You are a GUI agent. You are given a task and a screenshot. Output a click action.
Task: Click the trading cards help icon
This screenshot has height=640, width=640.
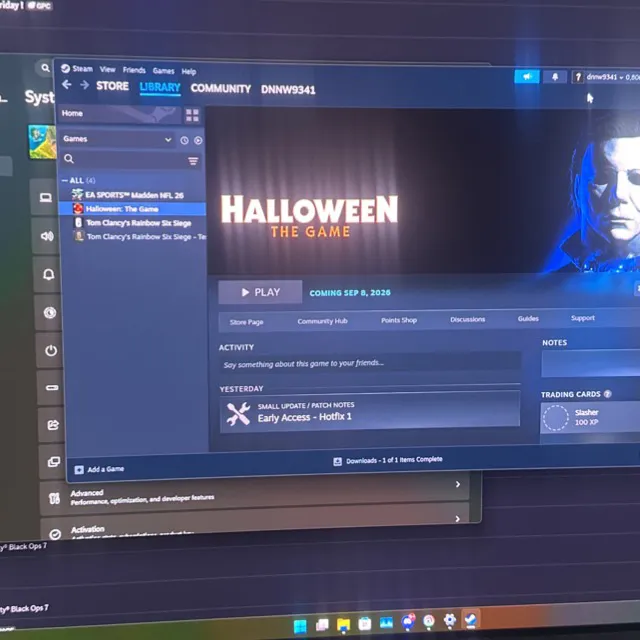(607, 393)
